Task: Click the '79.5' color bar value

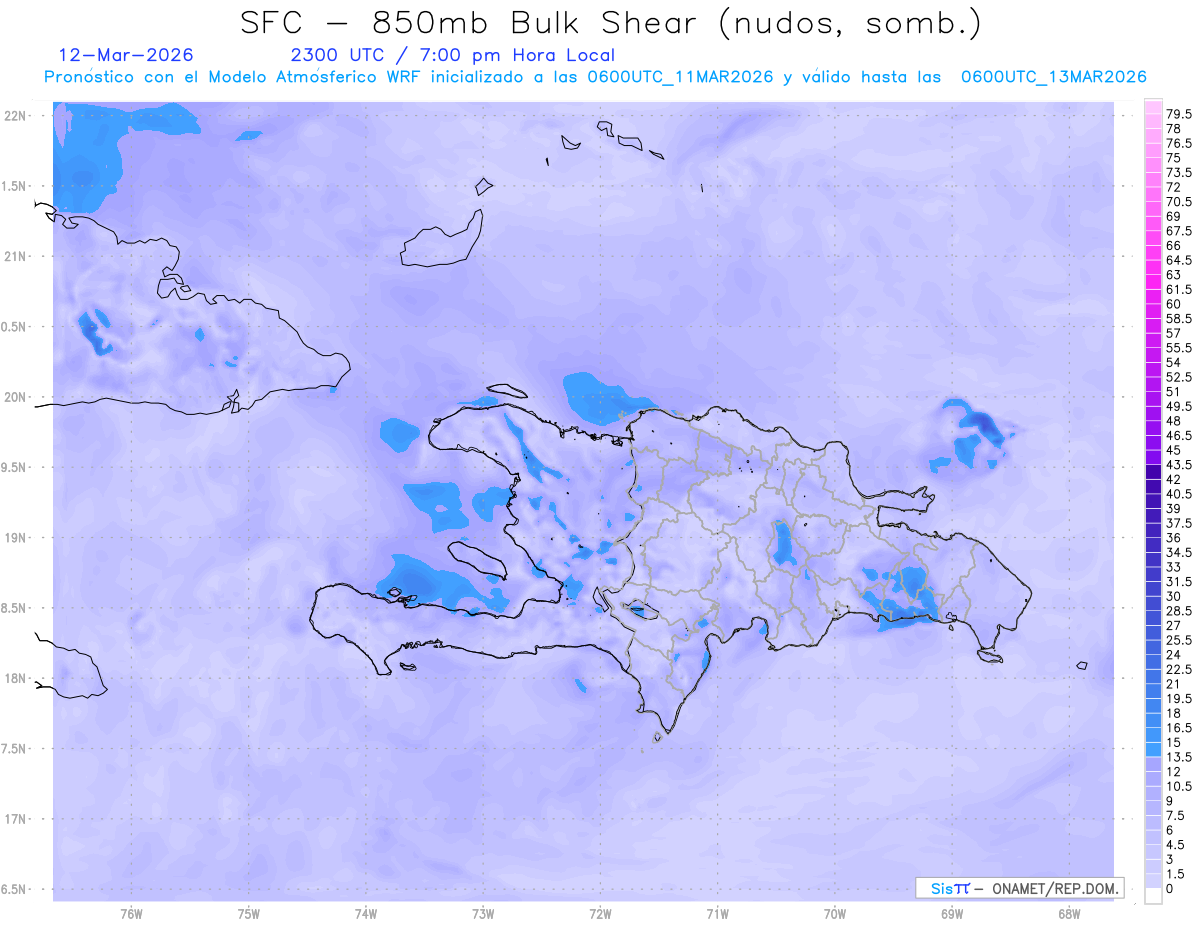Action: (1179, 114)
